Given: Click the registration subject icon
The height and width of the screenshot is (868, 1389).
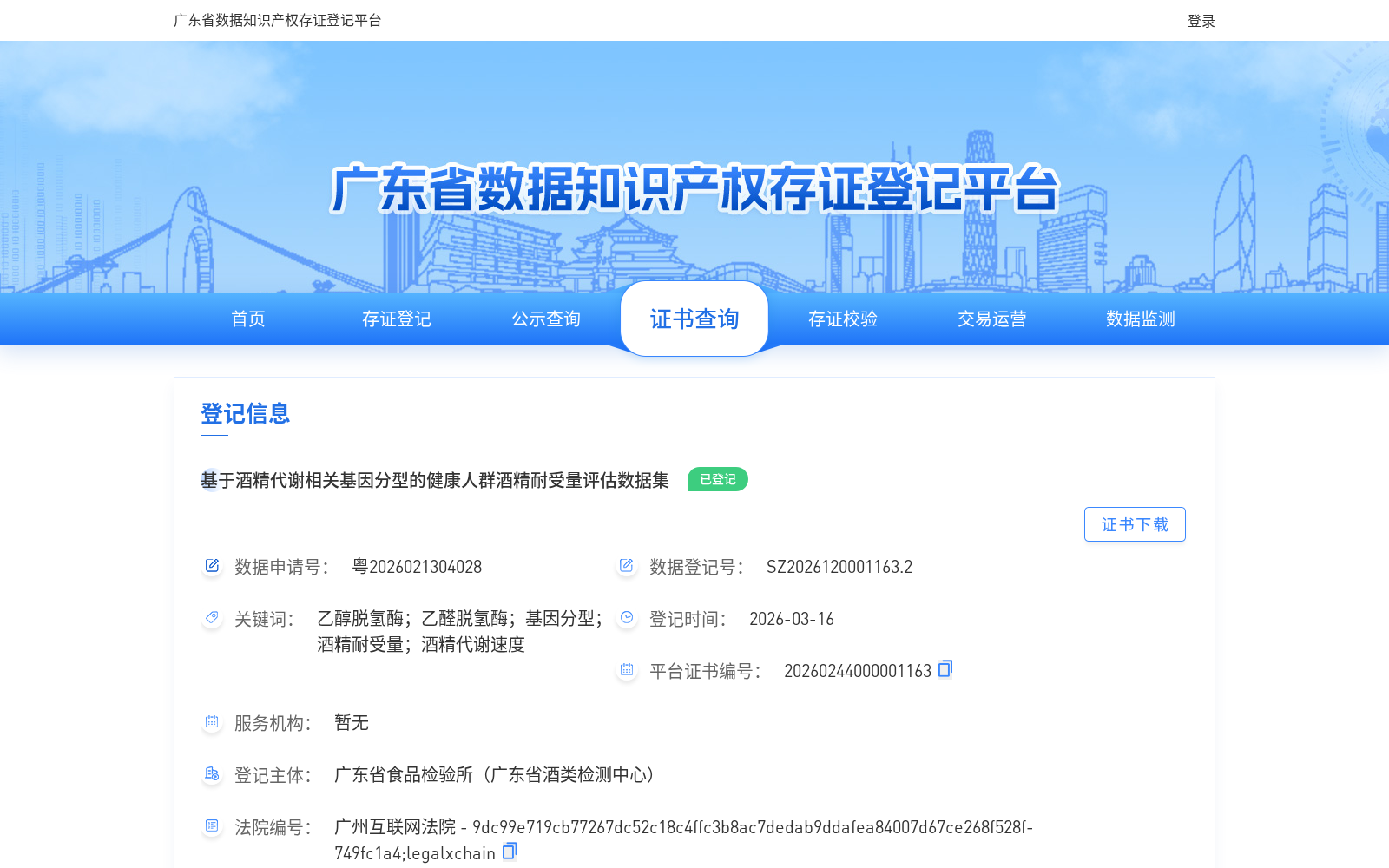Looking at the screenshot, I should point(212,774).
